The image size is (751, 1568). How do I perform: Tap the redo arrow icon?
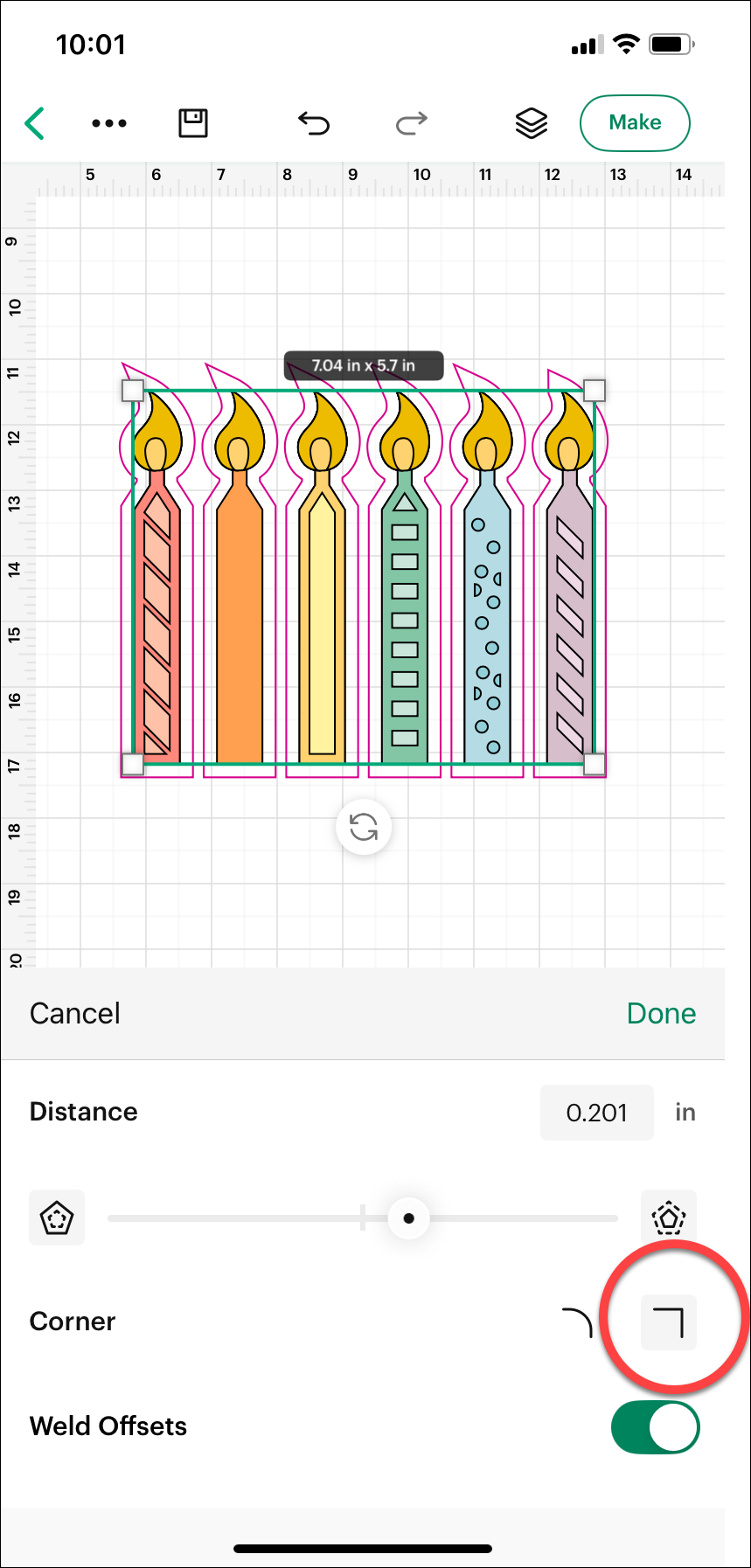411,123
